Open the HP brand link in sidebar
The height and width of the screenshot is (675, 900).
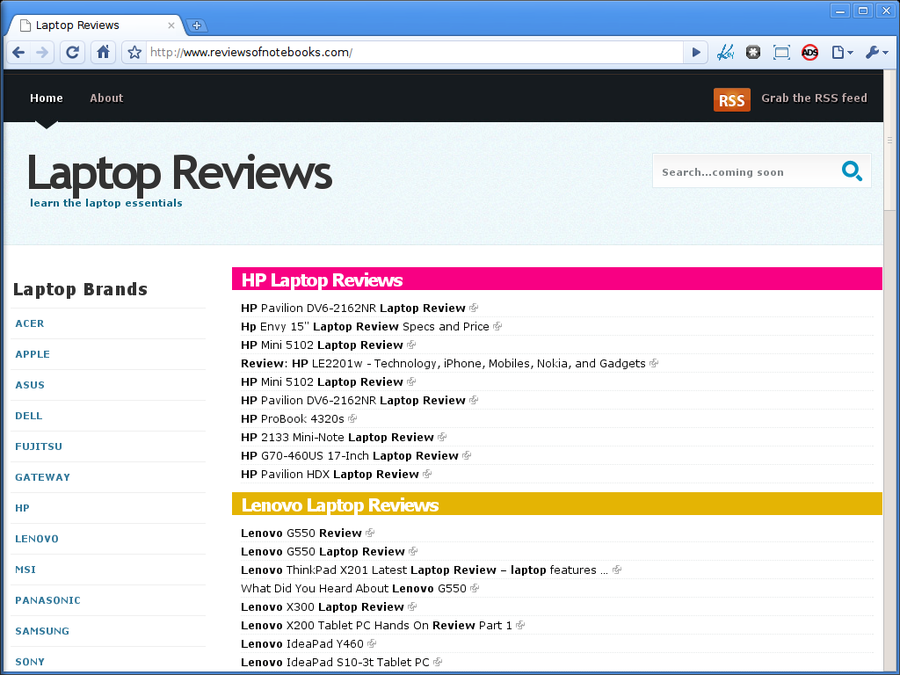pos(22,508)
